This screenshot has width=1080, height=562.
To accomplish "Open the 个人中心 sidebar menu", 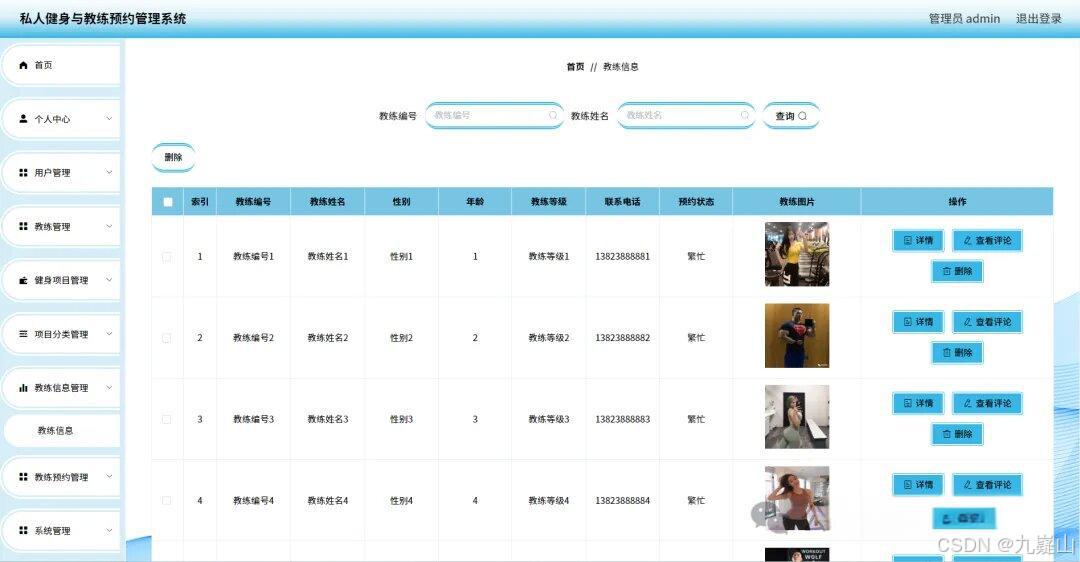I will point(61,118).
